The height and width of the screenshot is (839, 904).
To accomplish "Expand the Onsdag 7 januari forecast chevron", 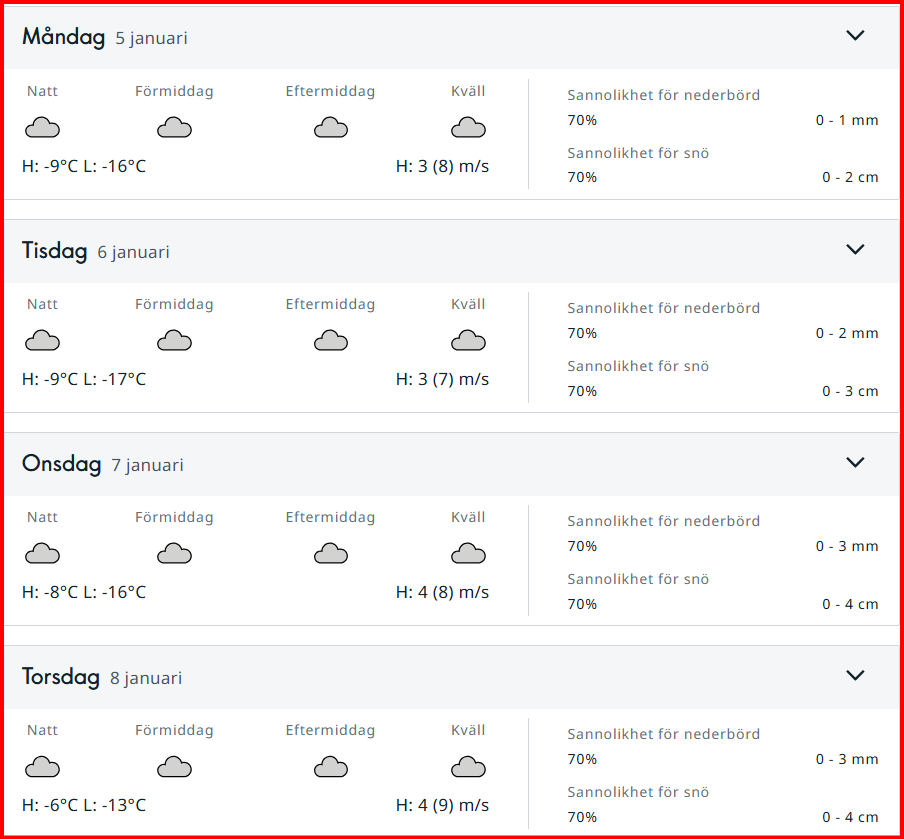I will click(x=855, y=462).
